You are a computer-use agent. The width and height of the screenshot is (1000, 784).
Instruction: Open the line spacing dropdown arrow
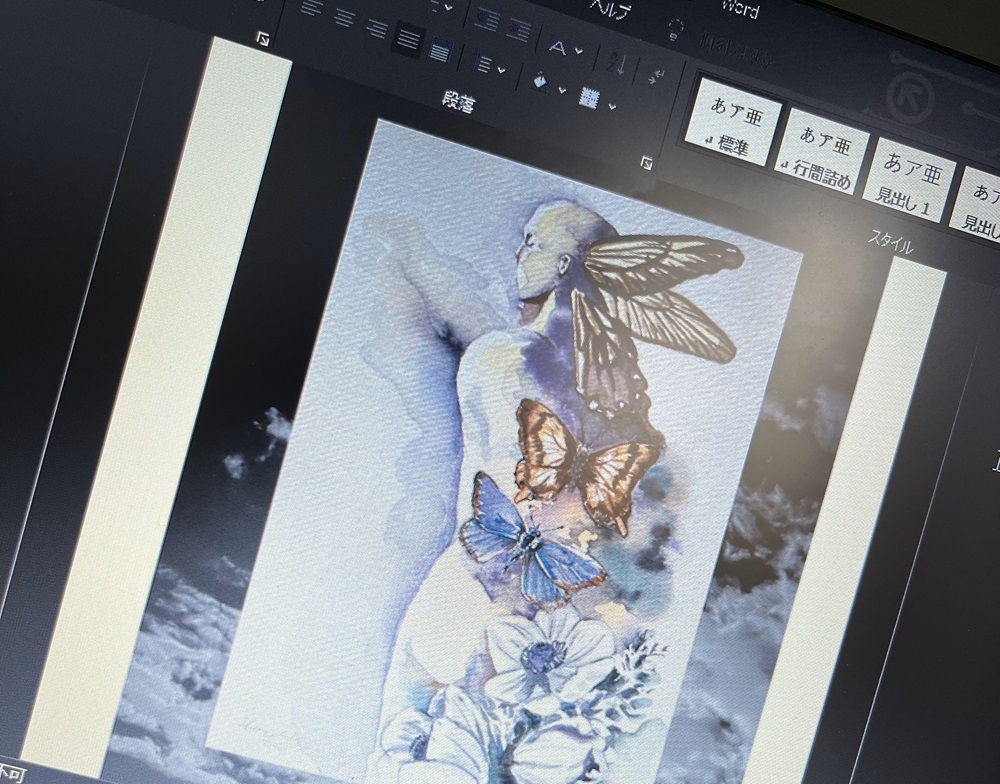point(501,69)
